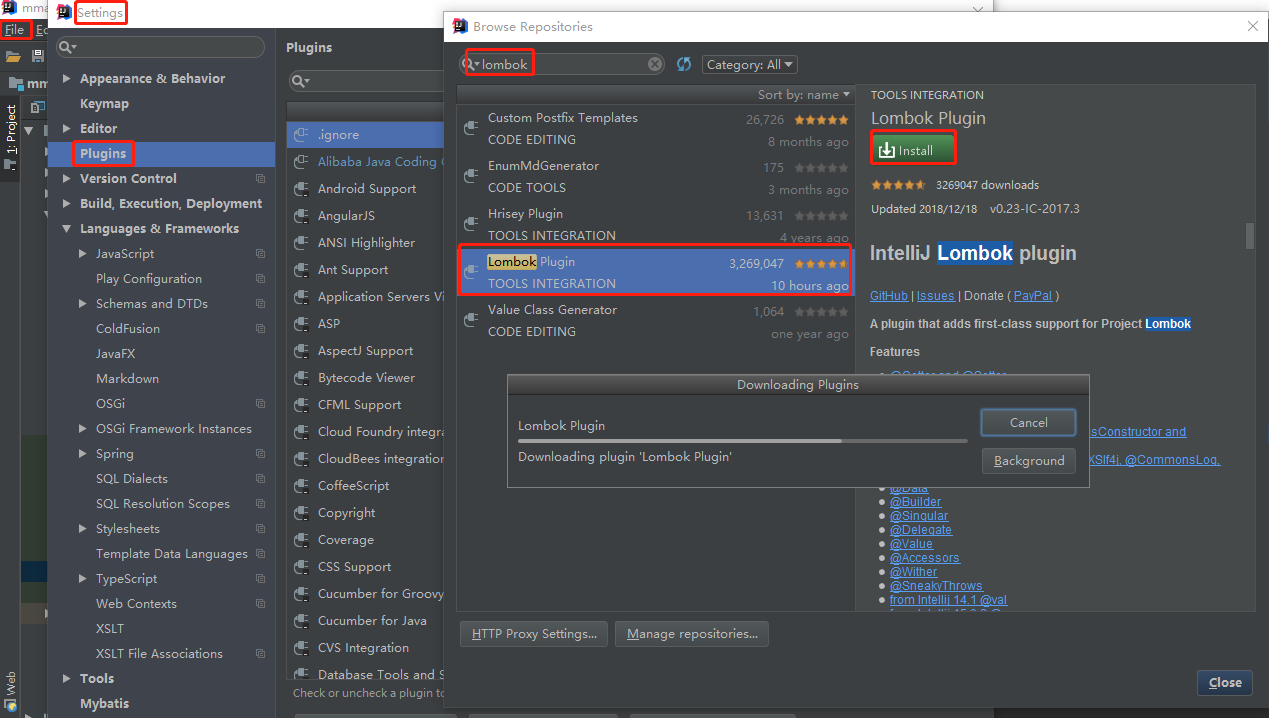The width and height of the screenshot is (1269, 718).
Task: Click the plug icon next to .ignore
Action: coord(301,134)
